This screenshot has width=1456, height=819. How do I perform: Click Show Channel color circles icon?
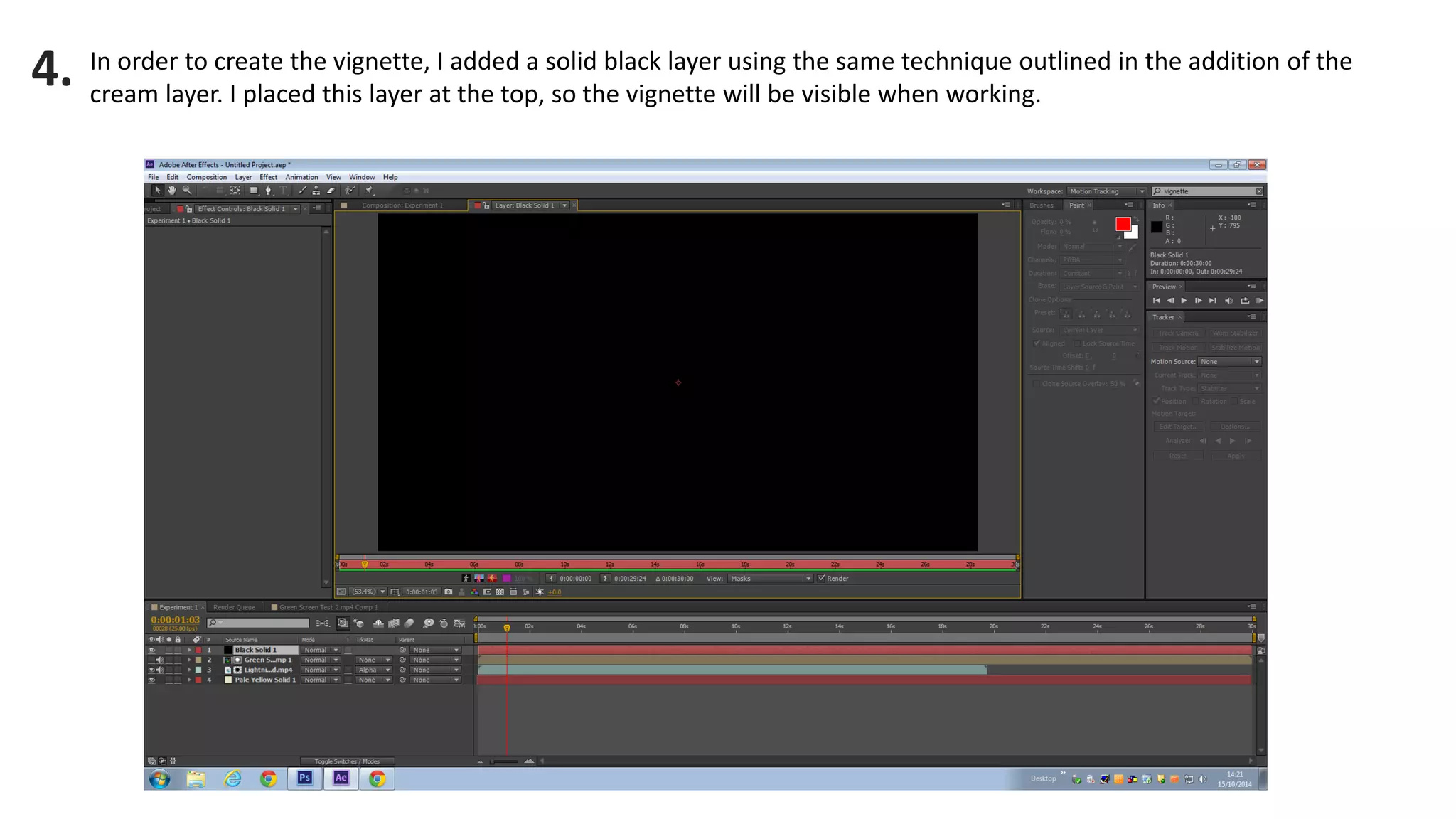pyautogui.click(x=474, y=591)
